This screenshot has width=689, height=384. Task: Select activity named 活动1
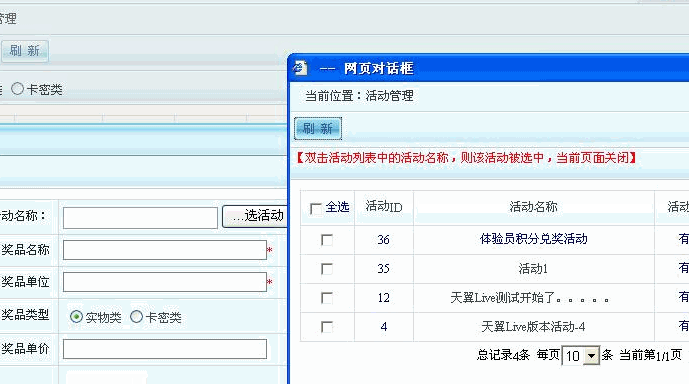point(533,268)
